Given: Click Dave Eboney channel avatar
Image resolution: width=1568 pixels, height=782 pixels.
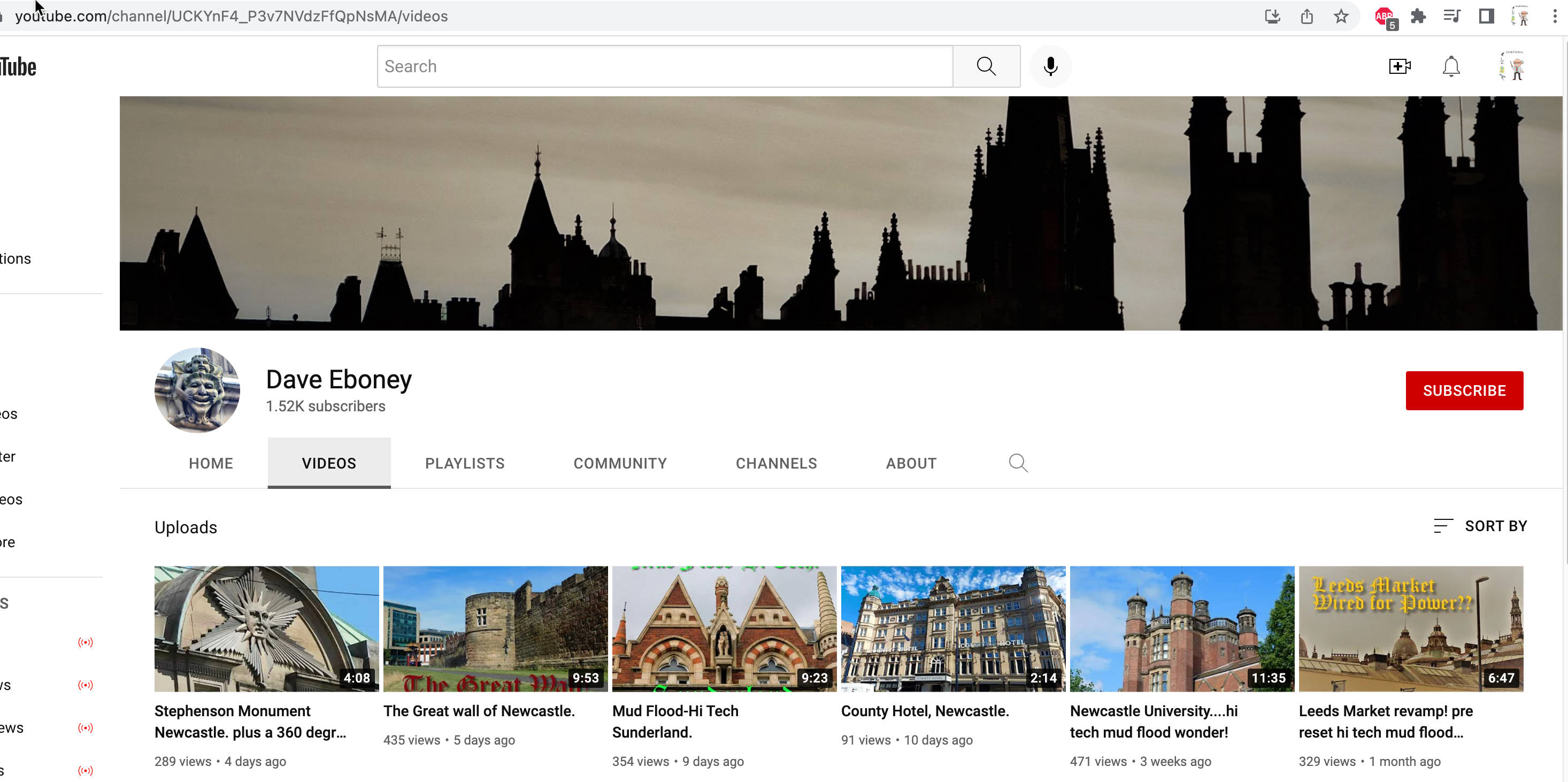Looking at the screenshot, I should (x=197, y=390).
